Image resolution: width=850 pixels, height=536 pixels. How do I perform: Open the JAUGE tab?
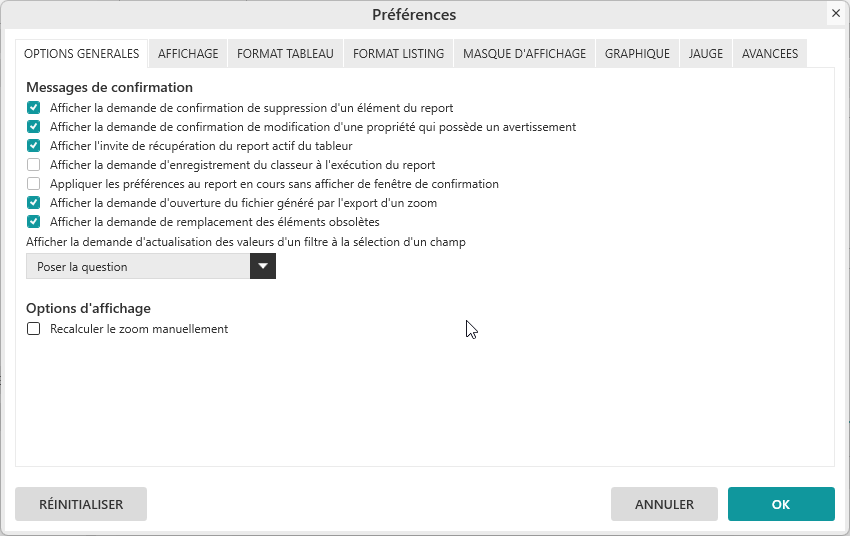[x=706, y=54]
